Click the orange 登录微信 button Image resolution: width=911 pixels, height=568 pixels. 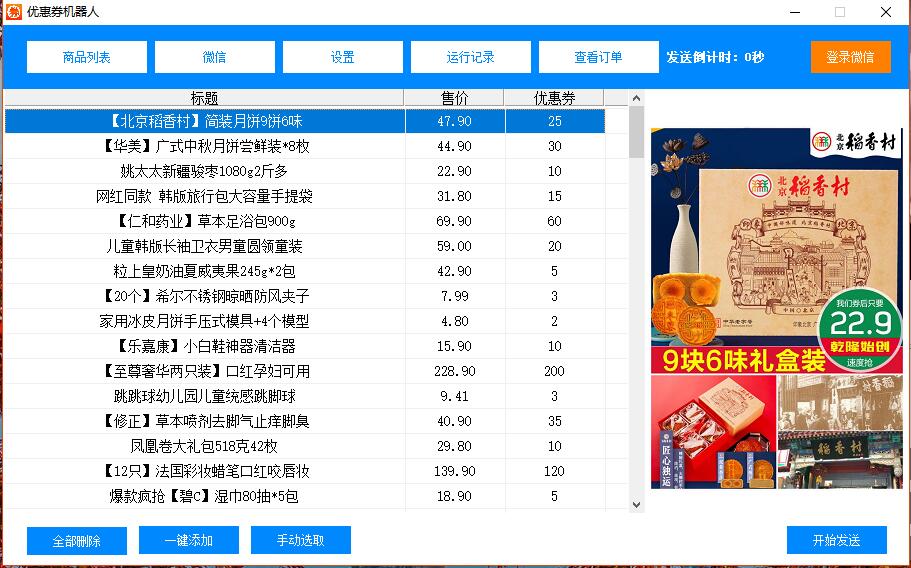click(851, 57)
